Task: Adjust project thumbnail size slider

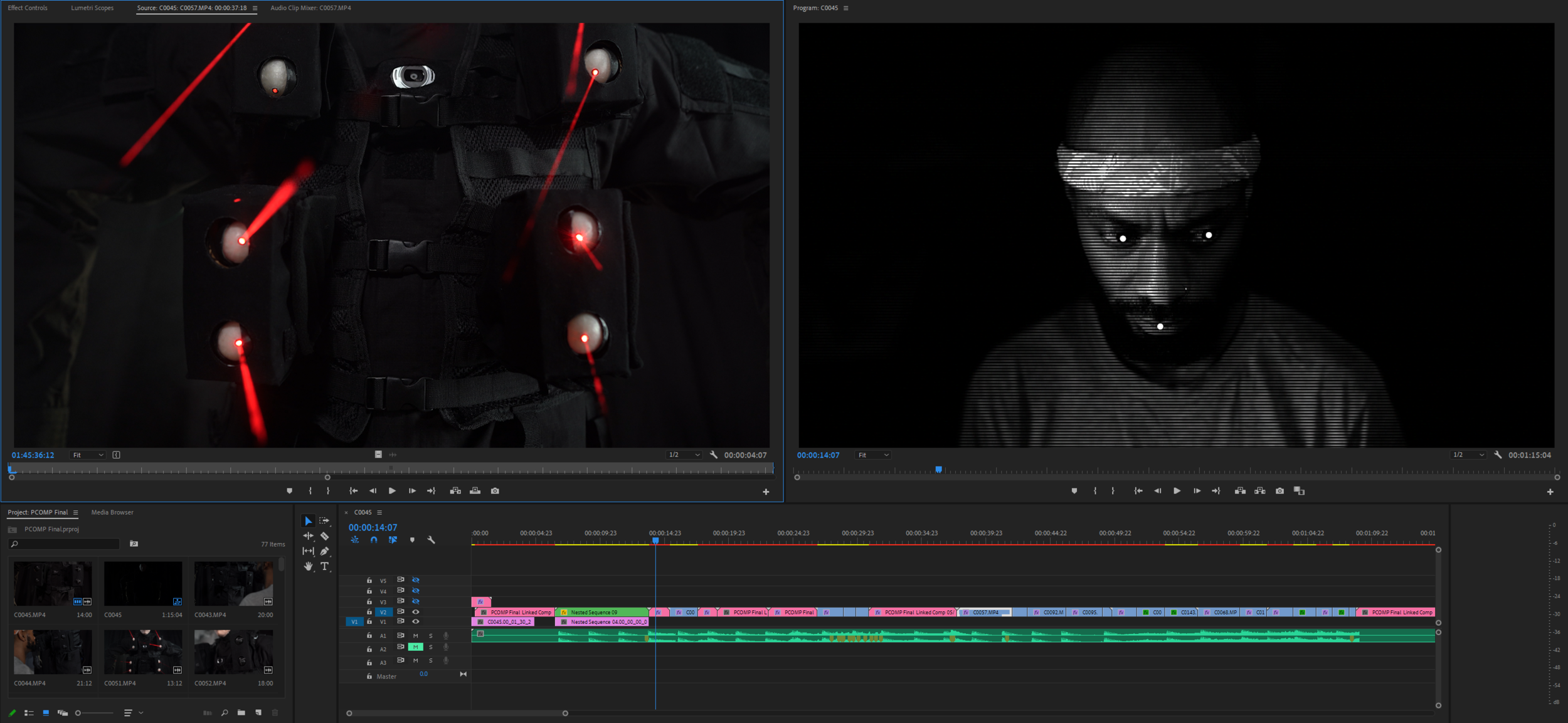Action: pos(79,713)
